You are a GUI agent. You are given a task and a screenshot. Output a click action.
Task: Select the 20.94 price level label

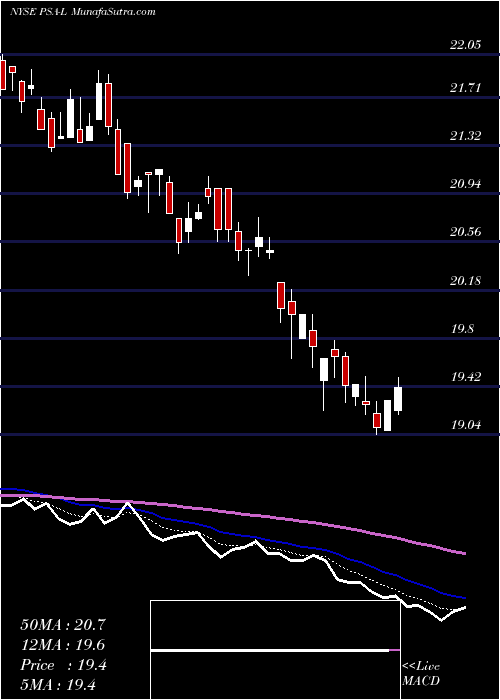466,183
